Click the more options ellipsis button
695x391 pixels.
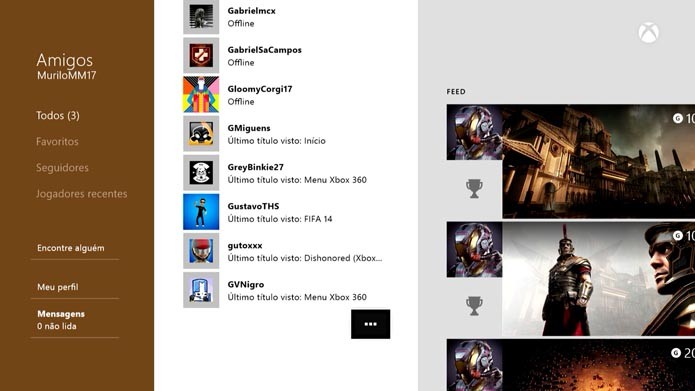(x=371, y=324)
